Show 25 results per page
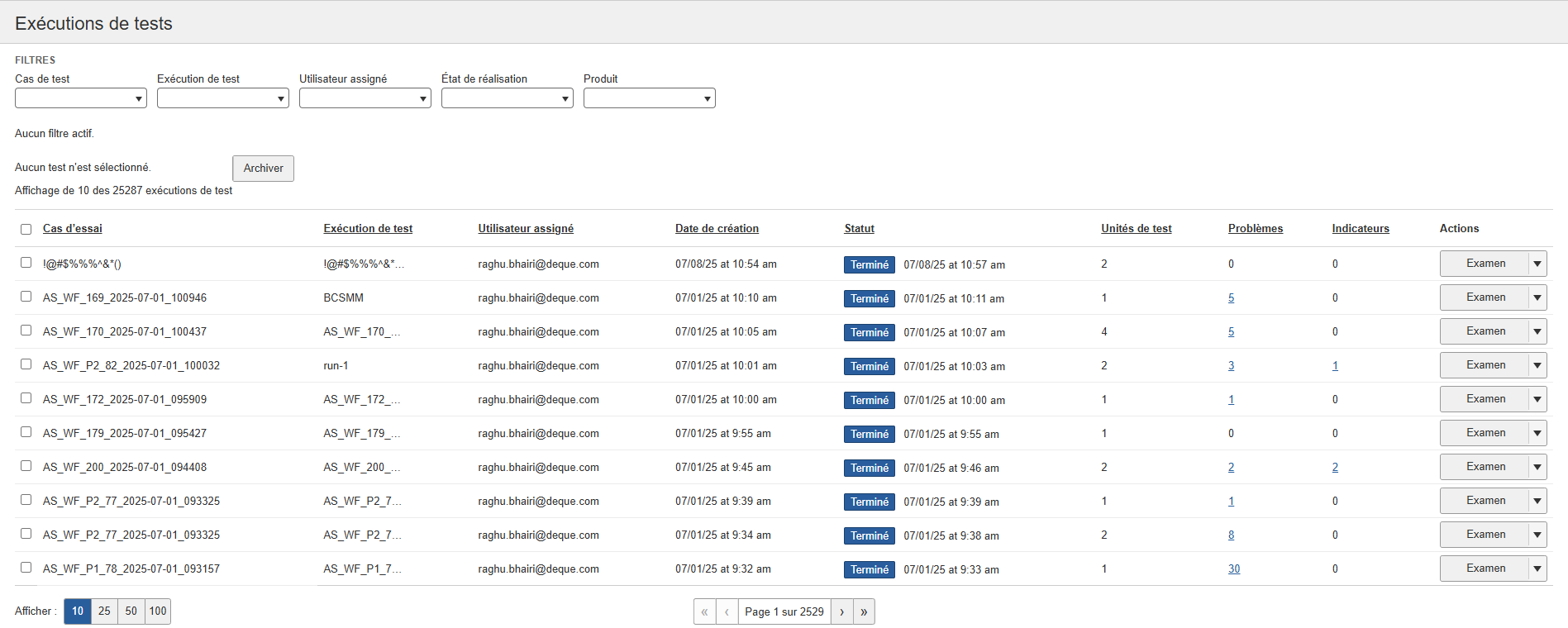 [104, 611]
